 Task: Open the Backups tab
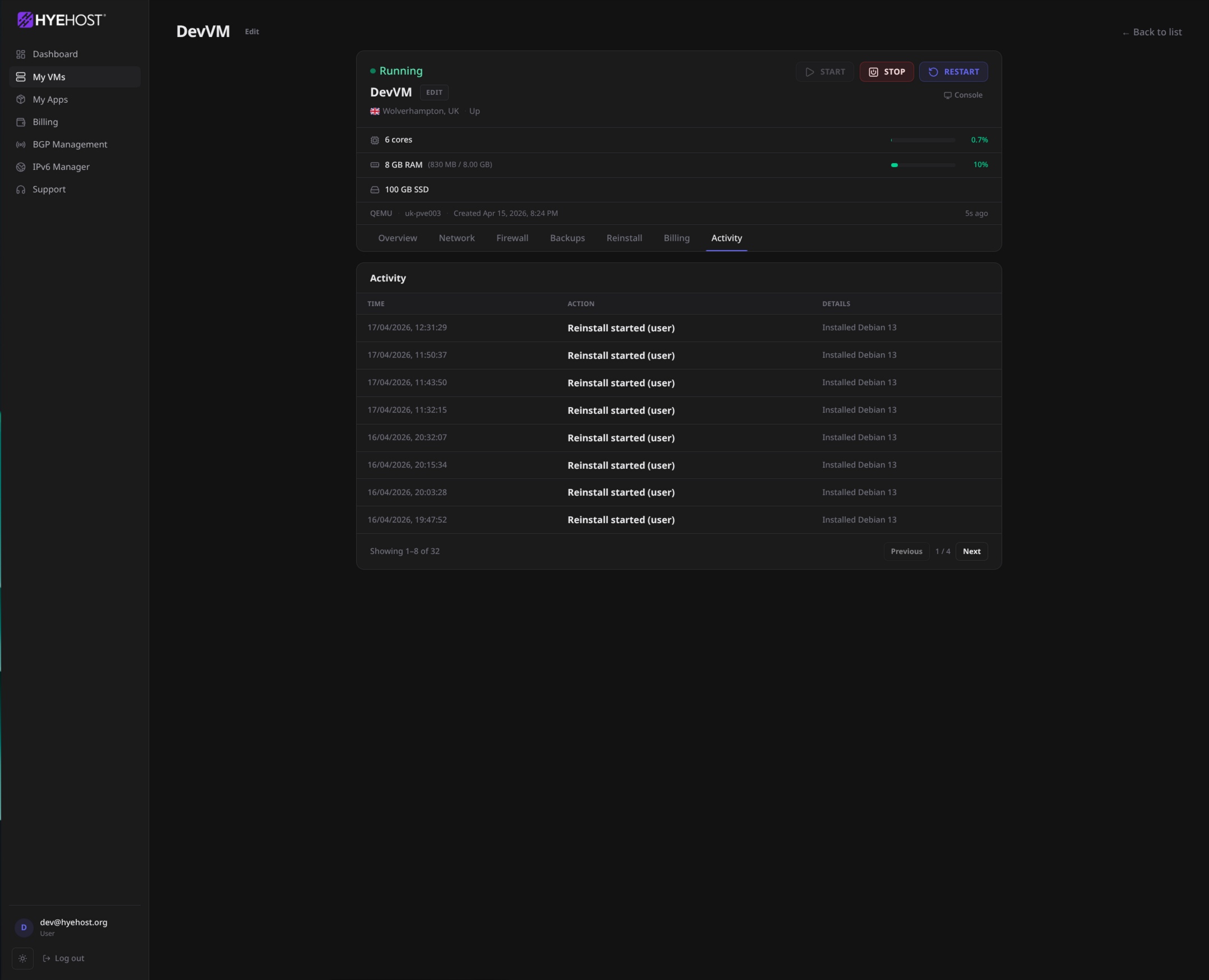click(567, 238)
